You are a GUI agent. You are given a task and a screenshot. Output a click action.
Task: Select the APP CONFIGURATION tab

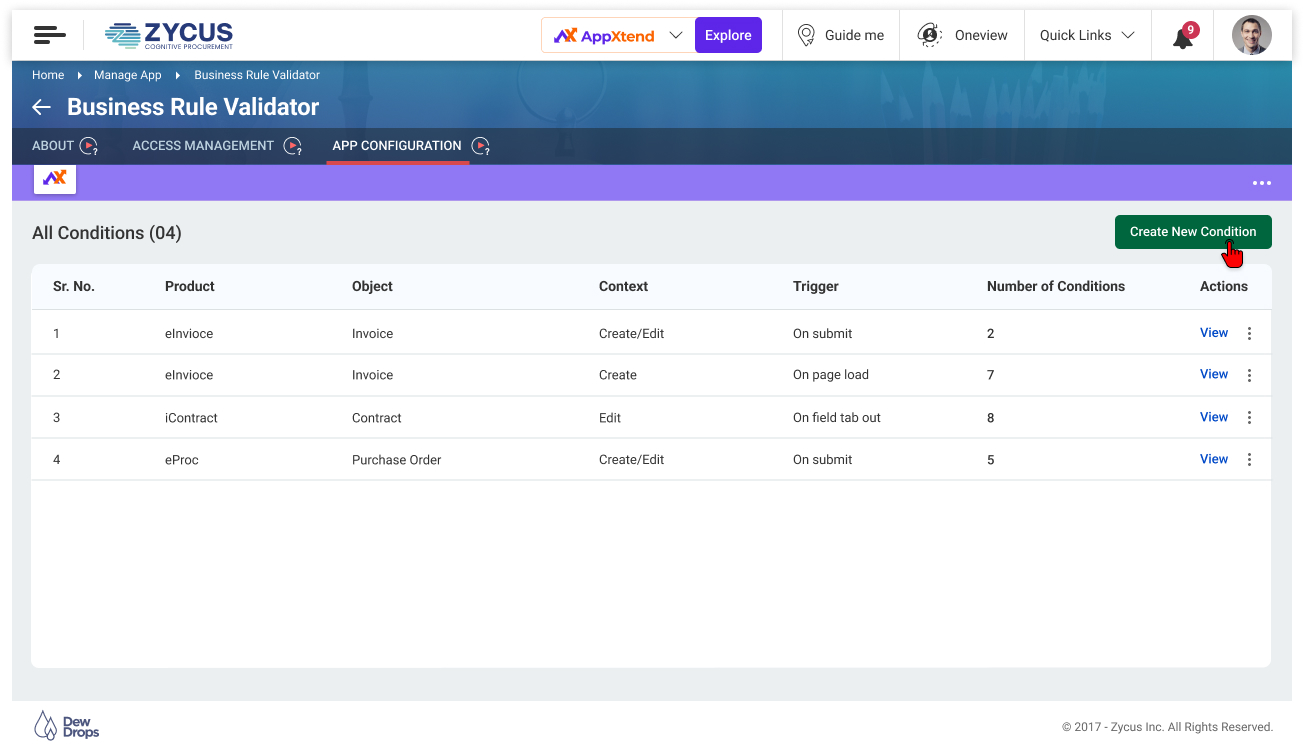397,146
